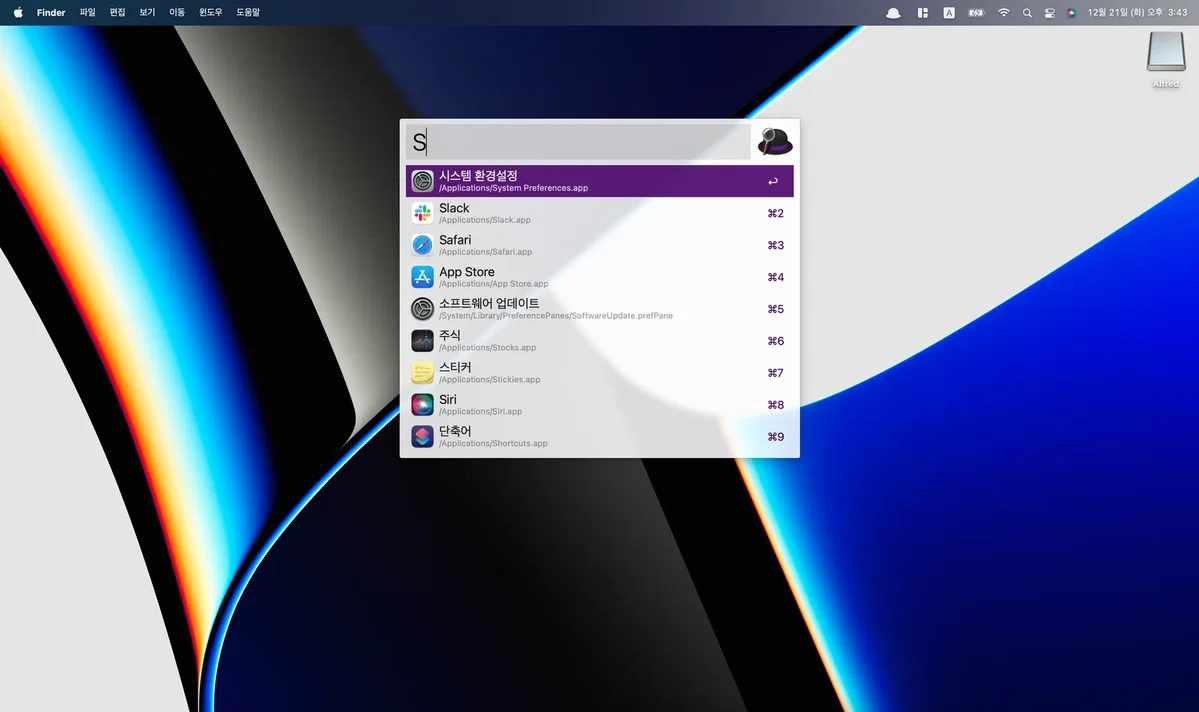Open the Apple menu
The image size is (1199, 712).
tap(18, 12)
